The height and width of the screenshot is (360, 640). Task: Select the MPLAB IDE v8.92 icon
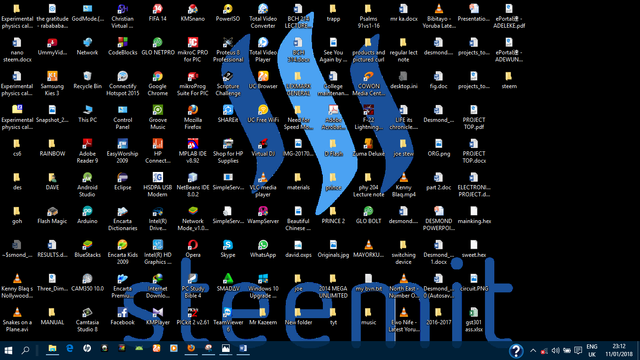193,151
